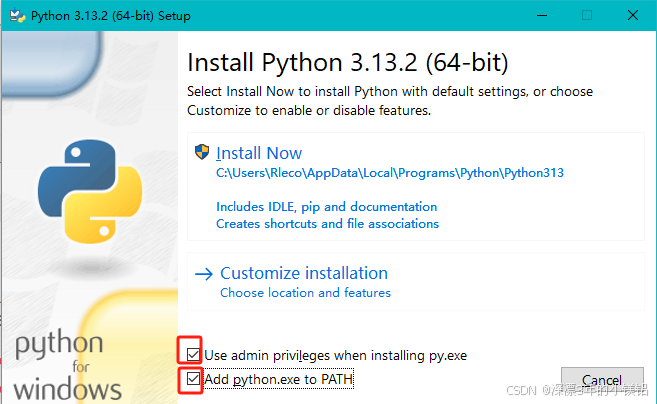Screen dimensions: 657x404
Task: Minimize the Python Setup window
Action: pos(542,16)
